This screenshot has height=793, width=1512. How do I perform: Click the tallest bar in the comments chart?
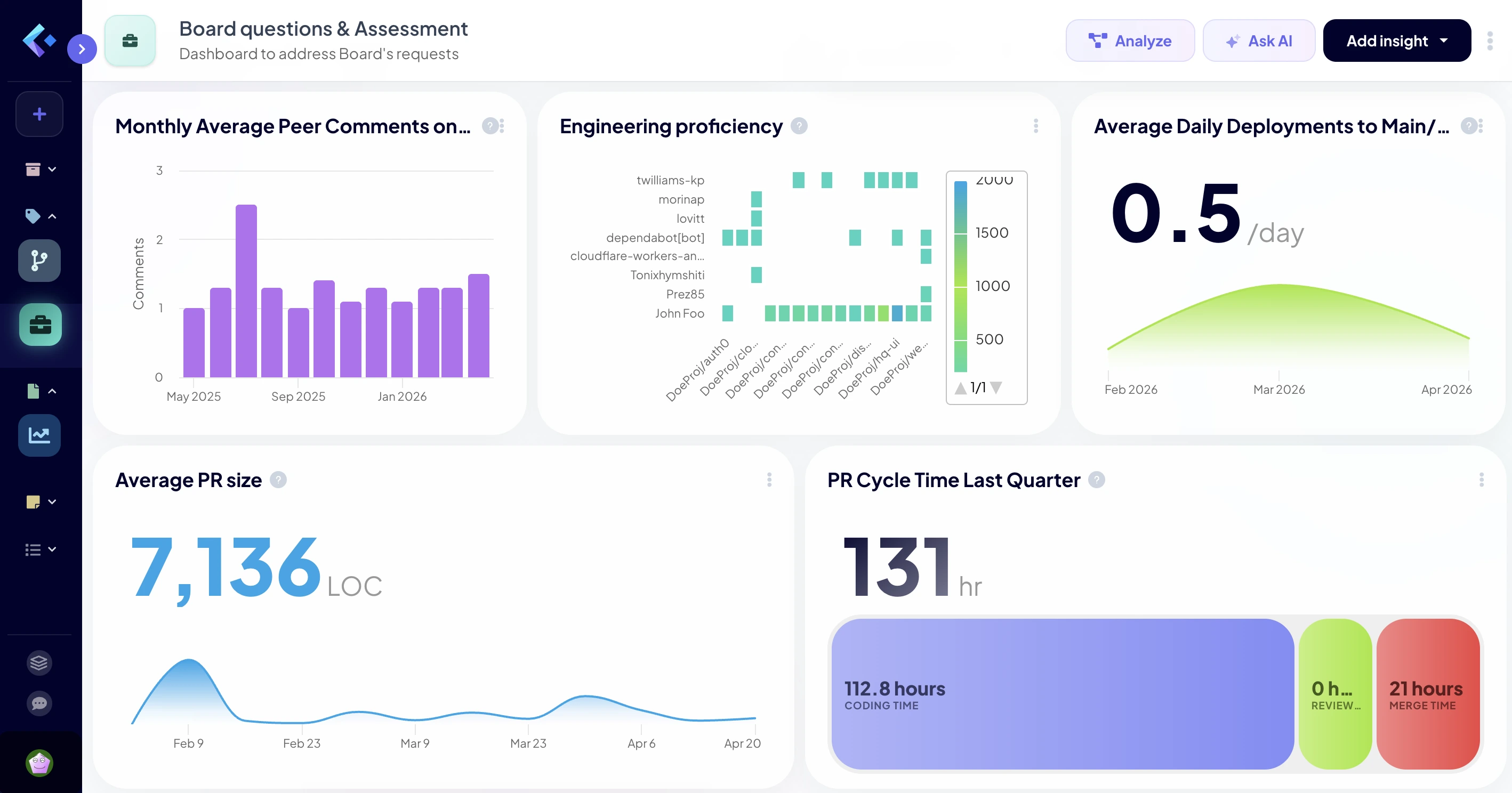tap(246, 291)
